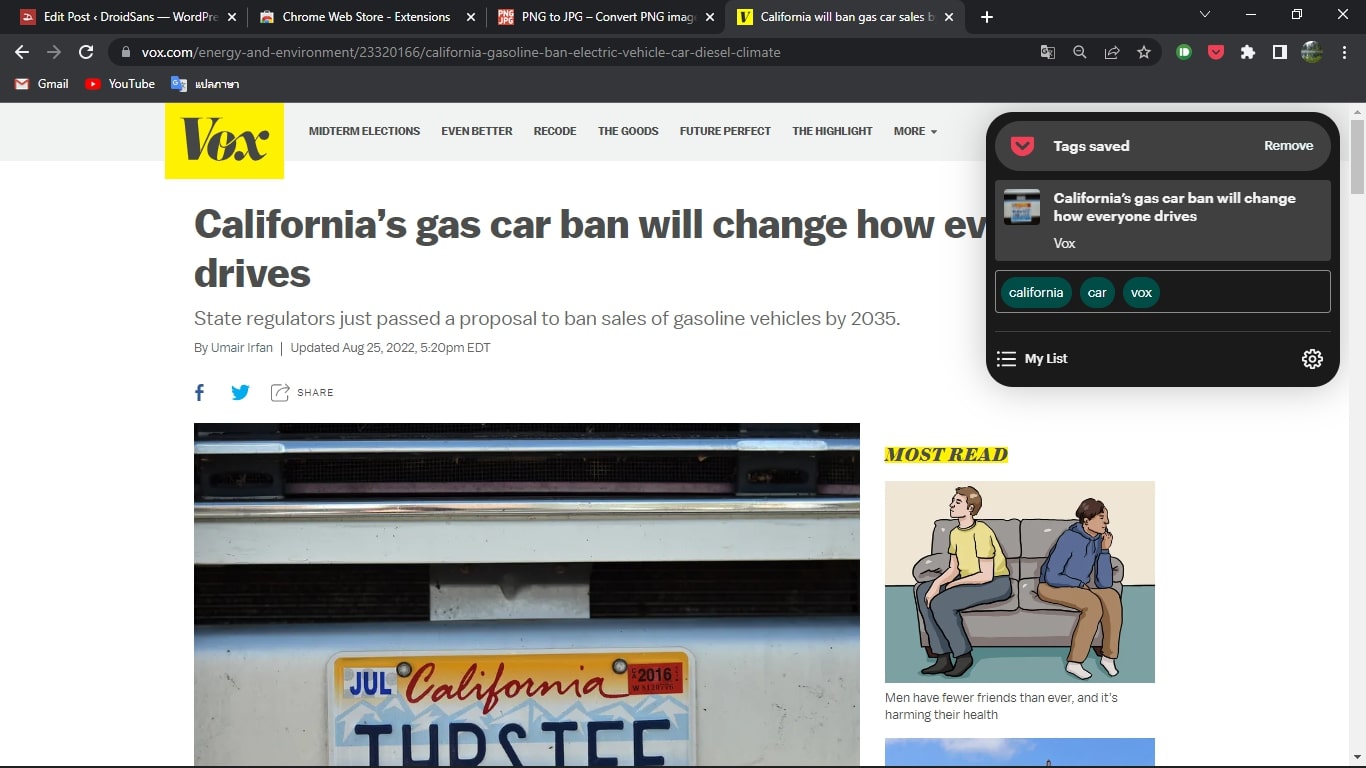Open the couch illustration article thumbnail
Image resolution: width=1366 pixels, height=768 pixels.
click(1019, 581)
